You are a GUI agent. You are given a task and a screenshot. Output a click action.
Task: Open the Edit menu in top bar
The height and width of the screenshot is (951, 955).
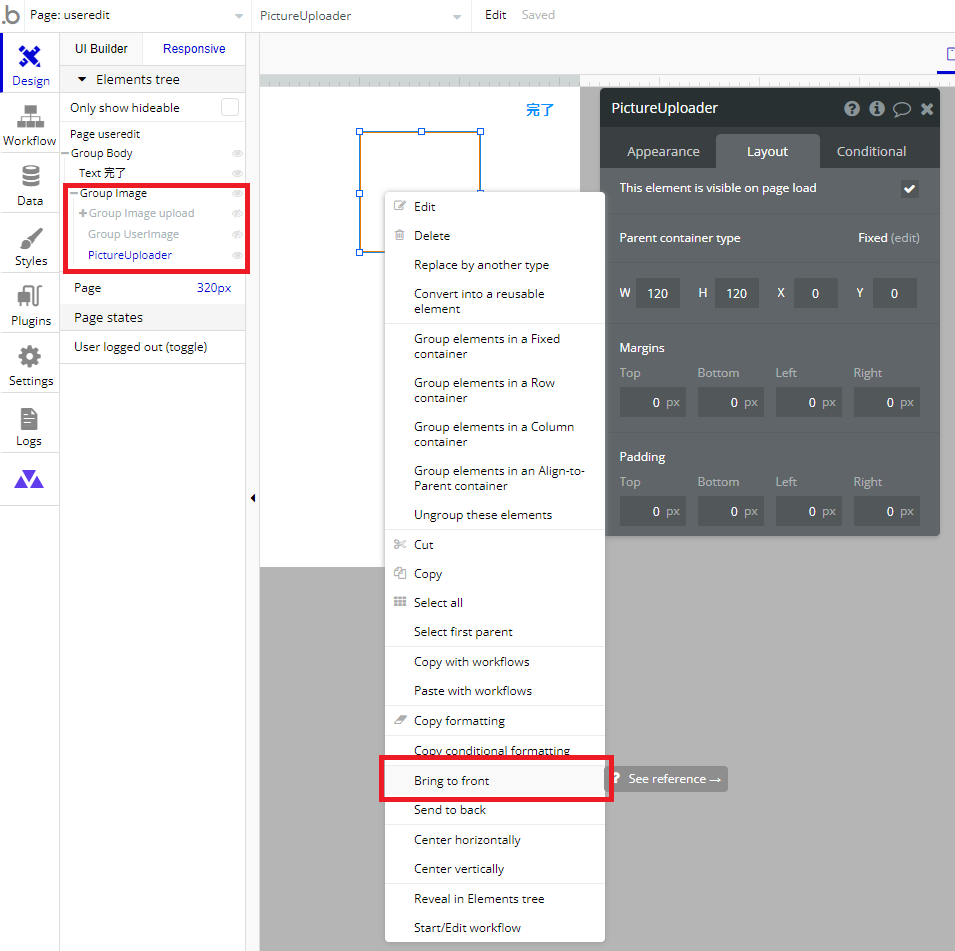(495, 15)
